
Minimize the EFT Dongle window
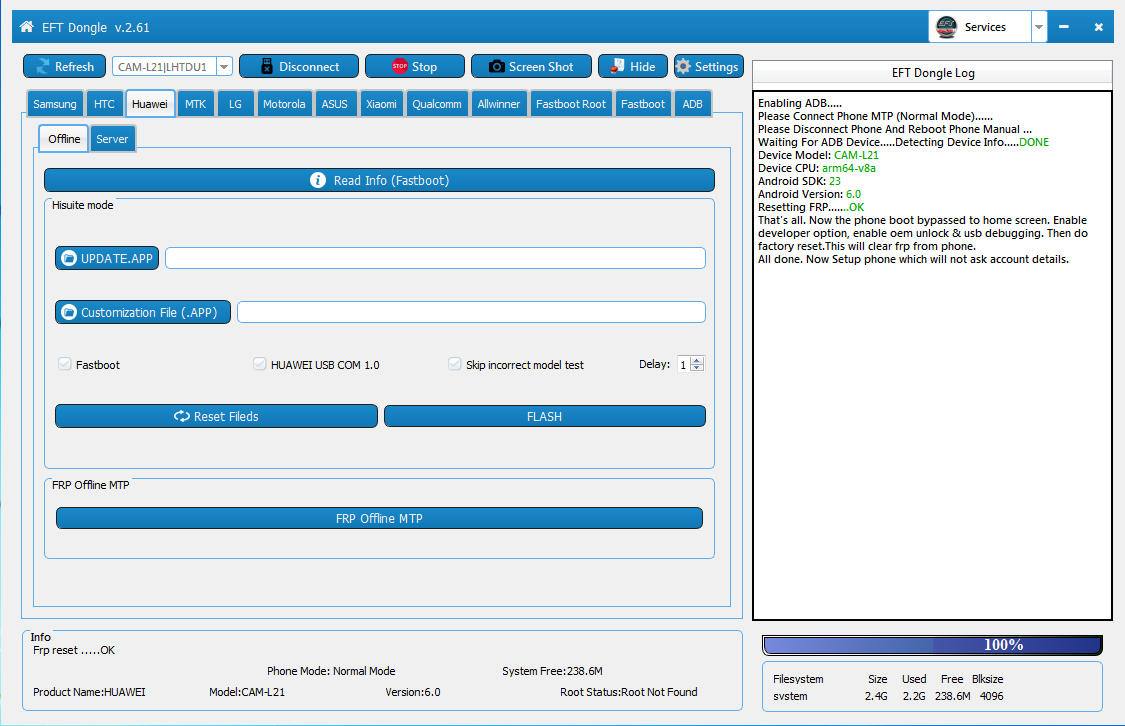1064,27
